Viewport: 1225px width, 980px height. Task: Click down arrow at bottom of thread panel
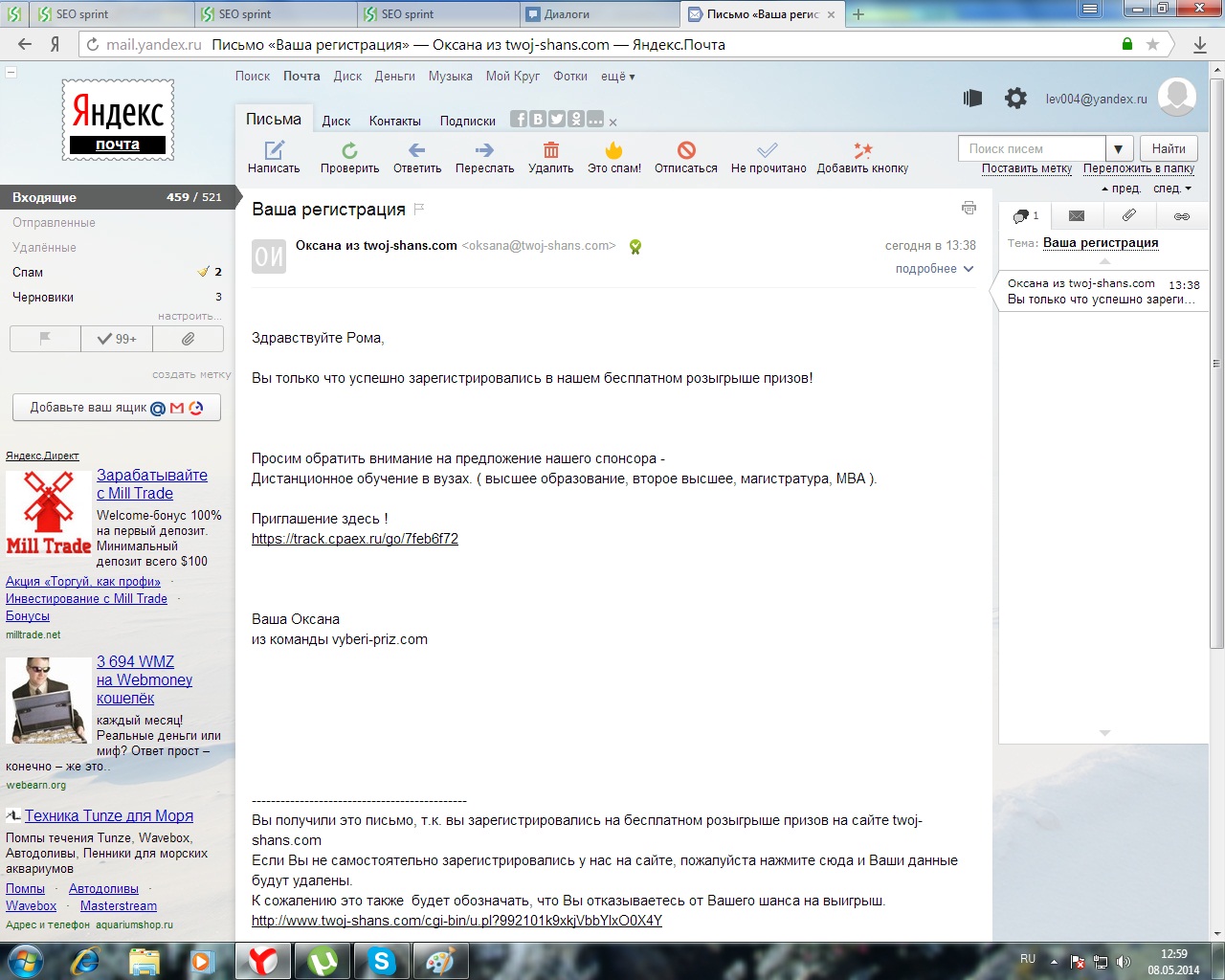(1104, 733)
